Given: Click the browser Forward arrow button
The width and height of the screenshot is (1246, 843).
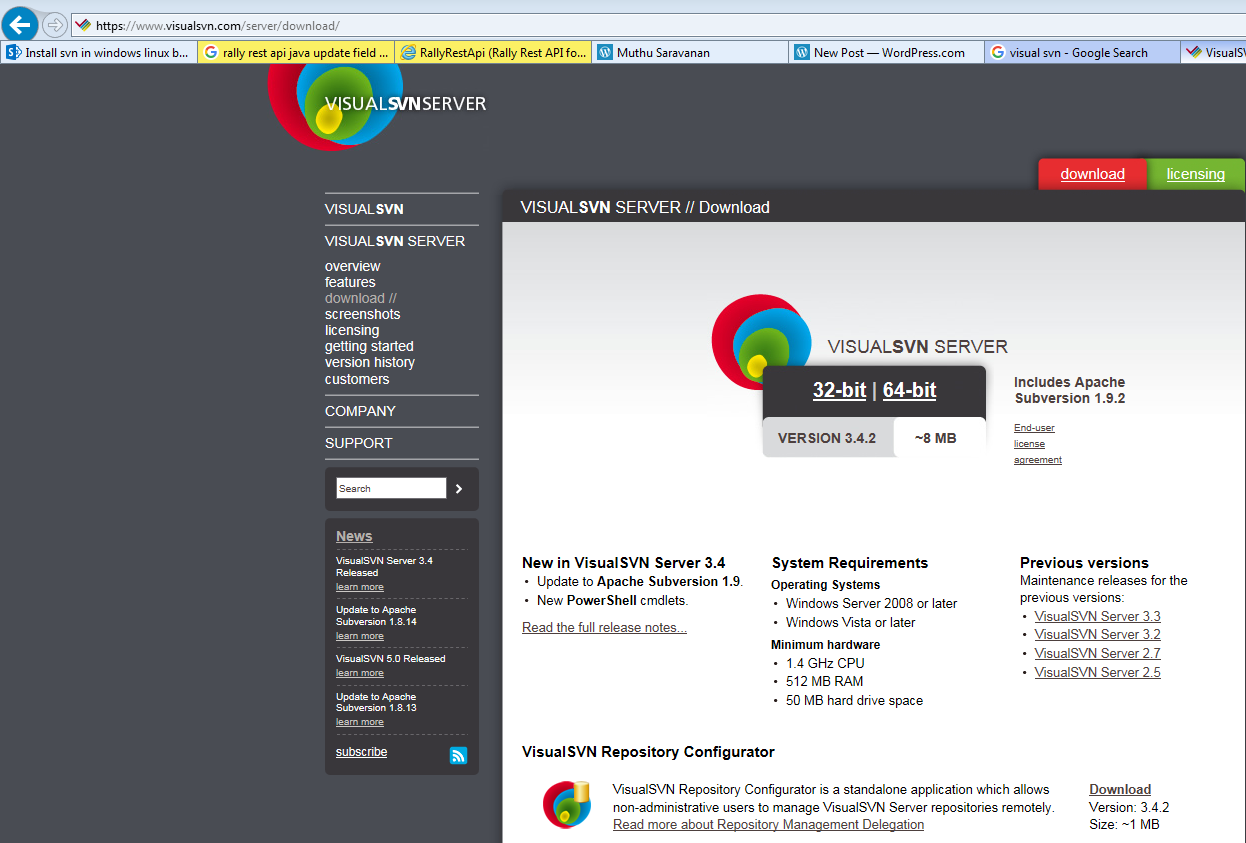Looking at the screenshot, I should 55,25.
